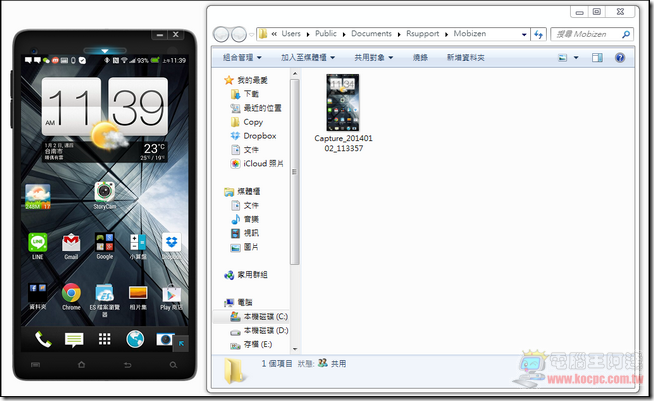Pull down the Mobizen top arrow handle
The image size is (654, 401).
105,51
